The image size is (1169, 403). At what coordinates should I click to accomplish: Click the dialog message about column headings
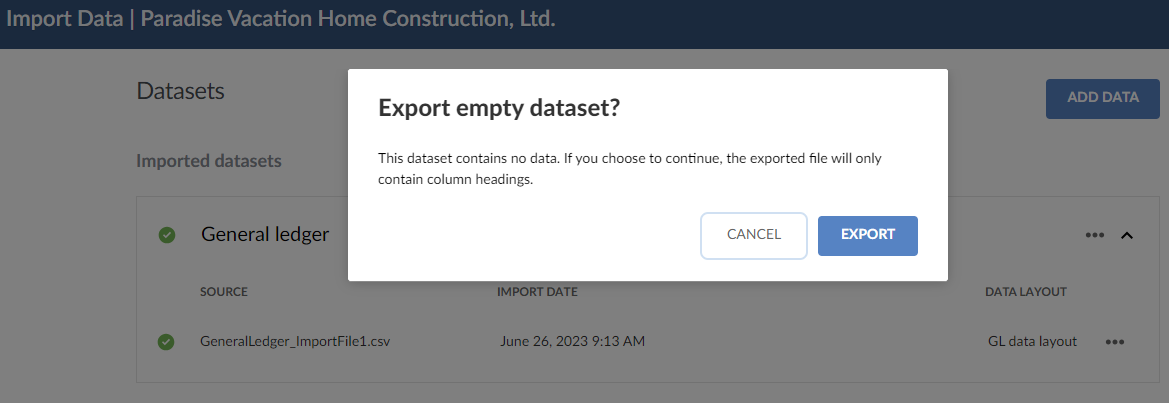[630, 169]
